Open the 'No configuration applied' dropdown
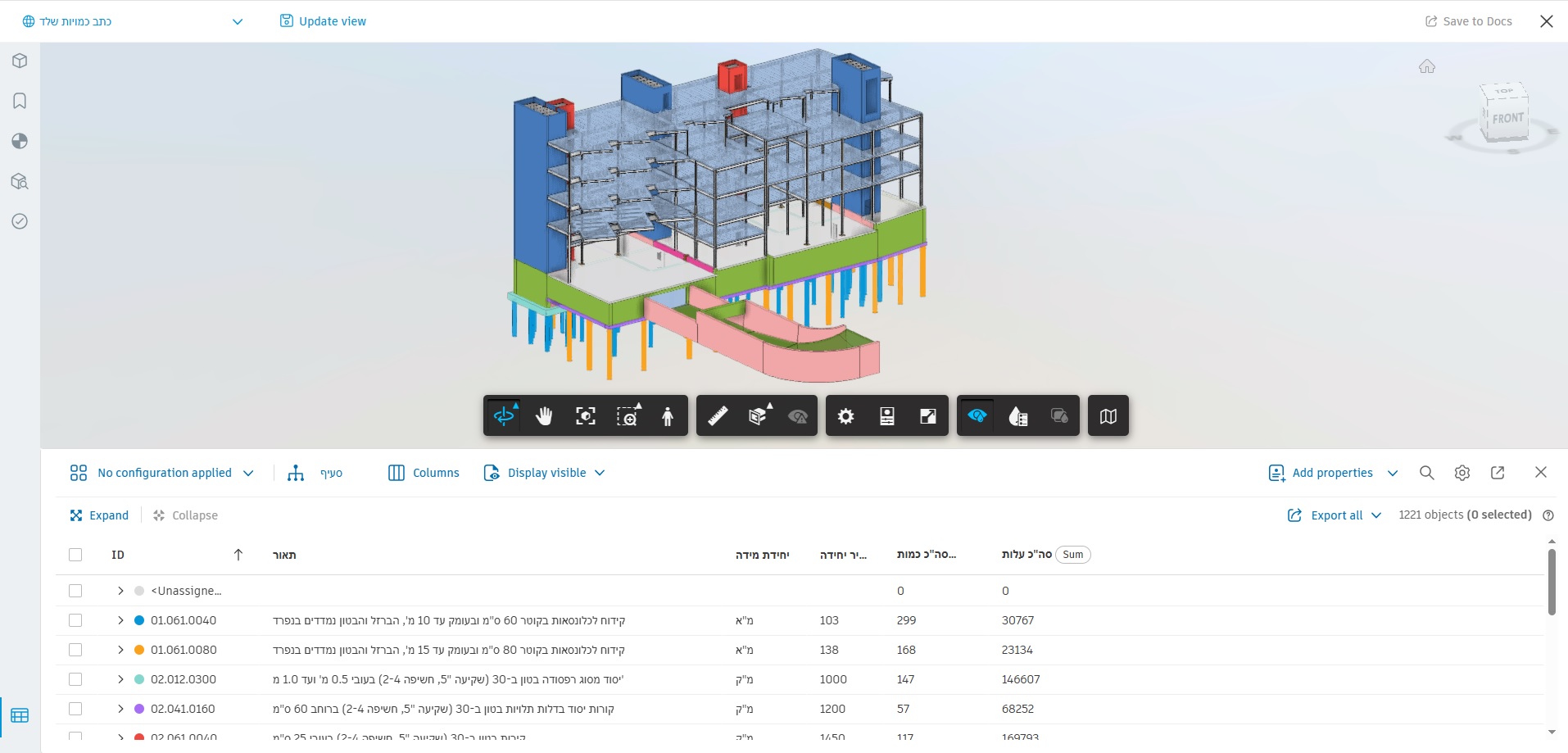The image size is (1568, 753). click(162, 473)
